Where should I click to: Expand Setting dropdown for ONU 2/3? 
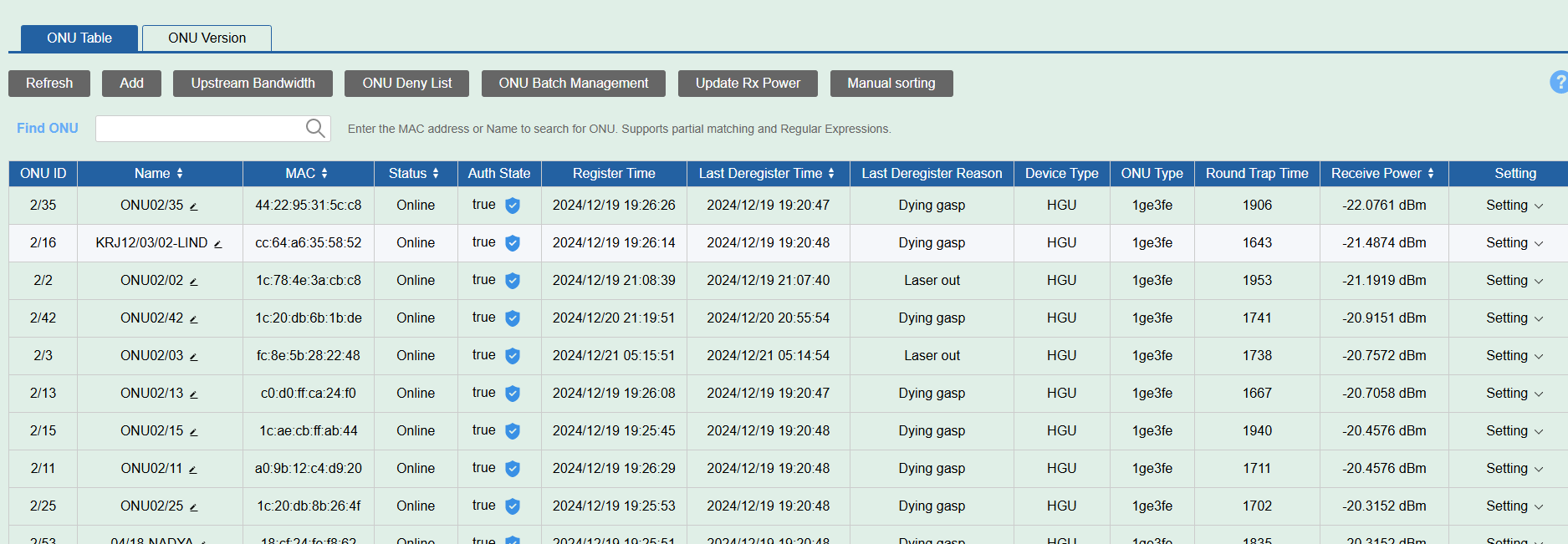coord(1514,355)
